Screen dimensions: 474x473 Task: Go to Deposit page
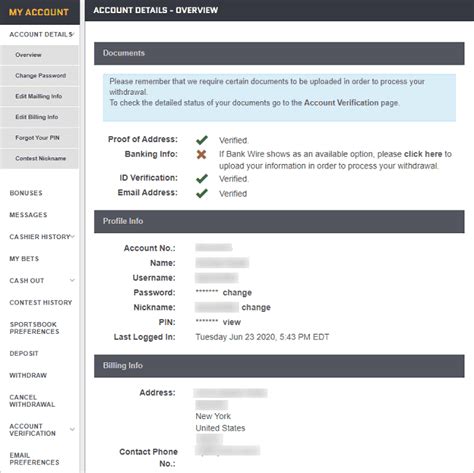24,353
